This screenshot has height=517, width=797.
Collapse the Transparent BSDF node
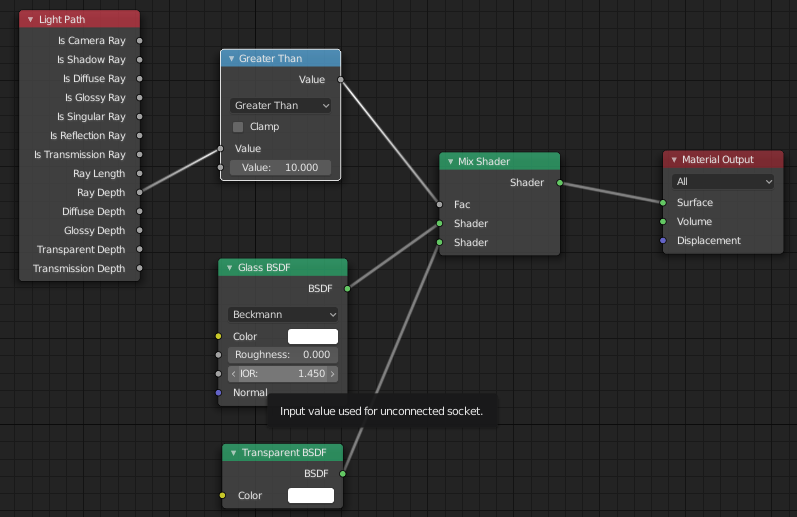[x=232, y=453]
